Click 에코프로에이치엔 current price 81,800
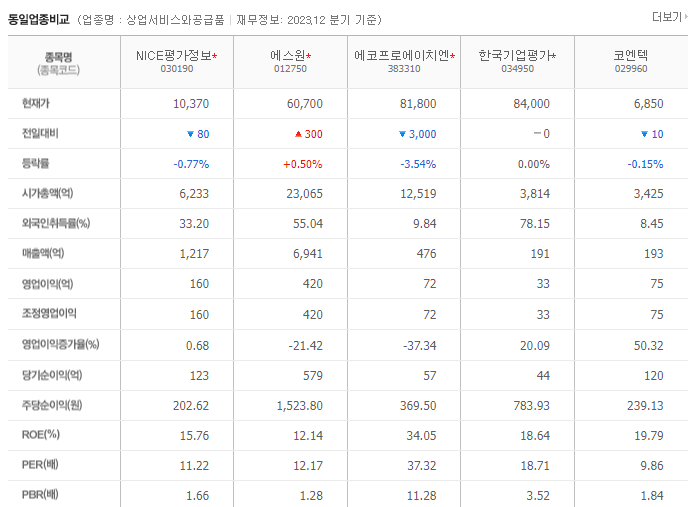This screenshot has height=507, width=689. [418, 104]
